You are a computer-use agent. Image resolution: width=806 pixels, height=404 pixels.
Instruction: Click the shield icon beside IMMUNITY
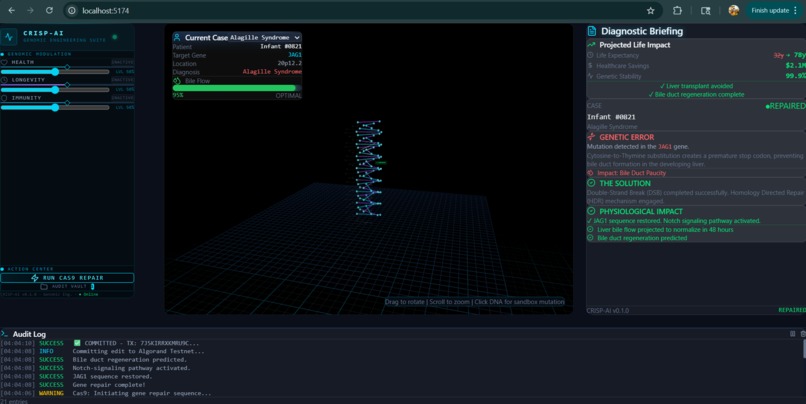[5, 98]
